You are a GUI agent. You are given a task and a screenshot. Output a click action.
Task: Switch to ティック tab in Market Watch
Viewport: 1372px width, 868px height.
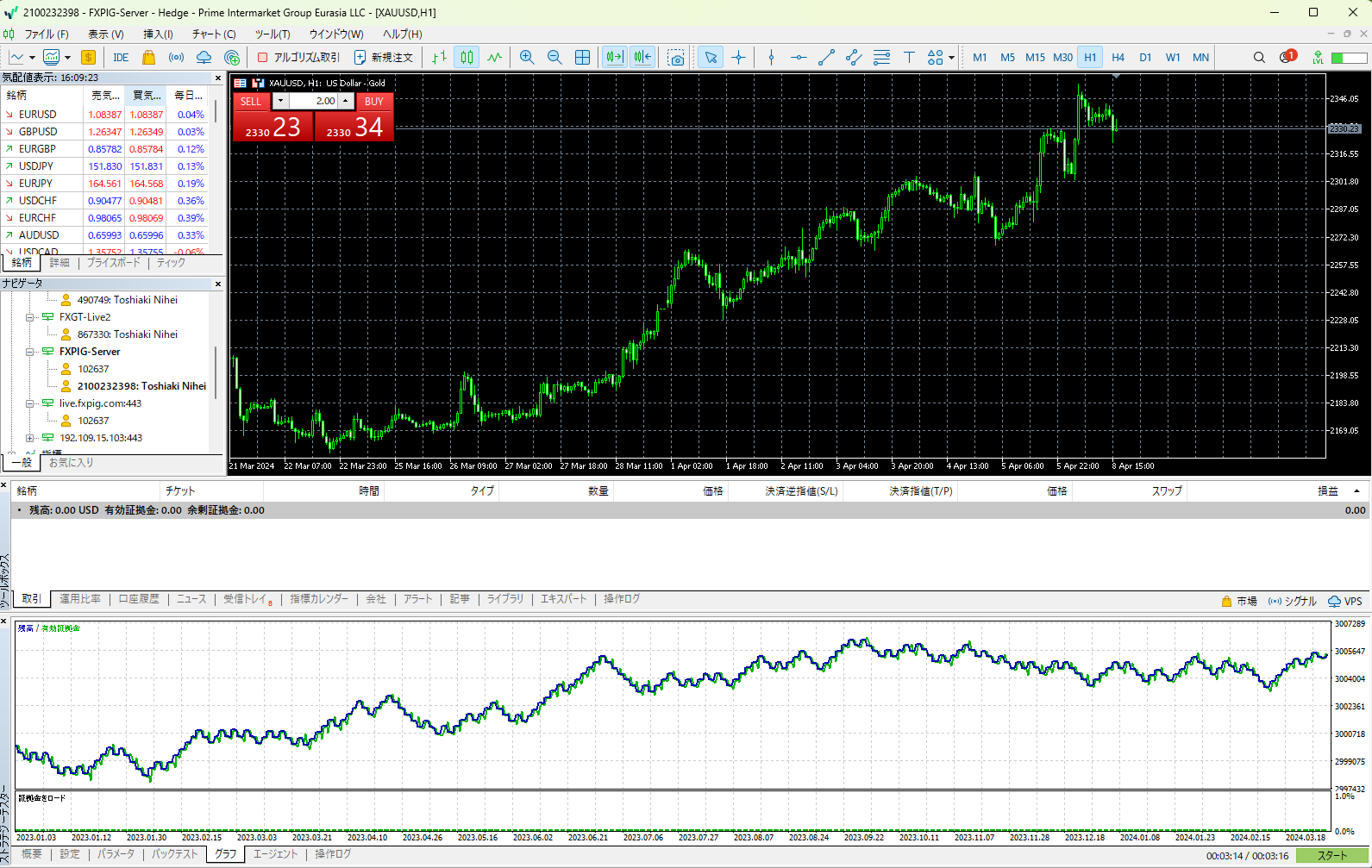tap(171, 263)
